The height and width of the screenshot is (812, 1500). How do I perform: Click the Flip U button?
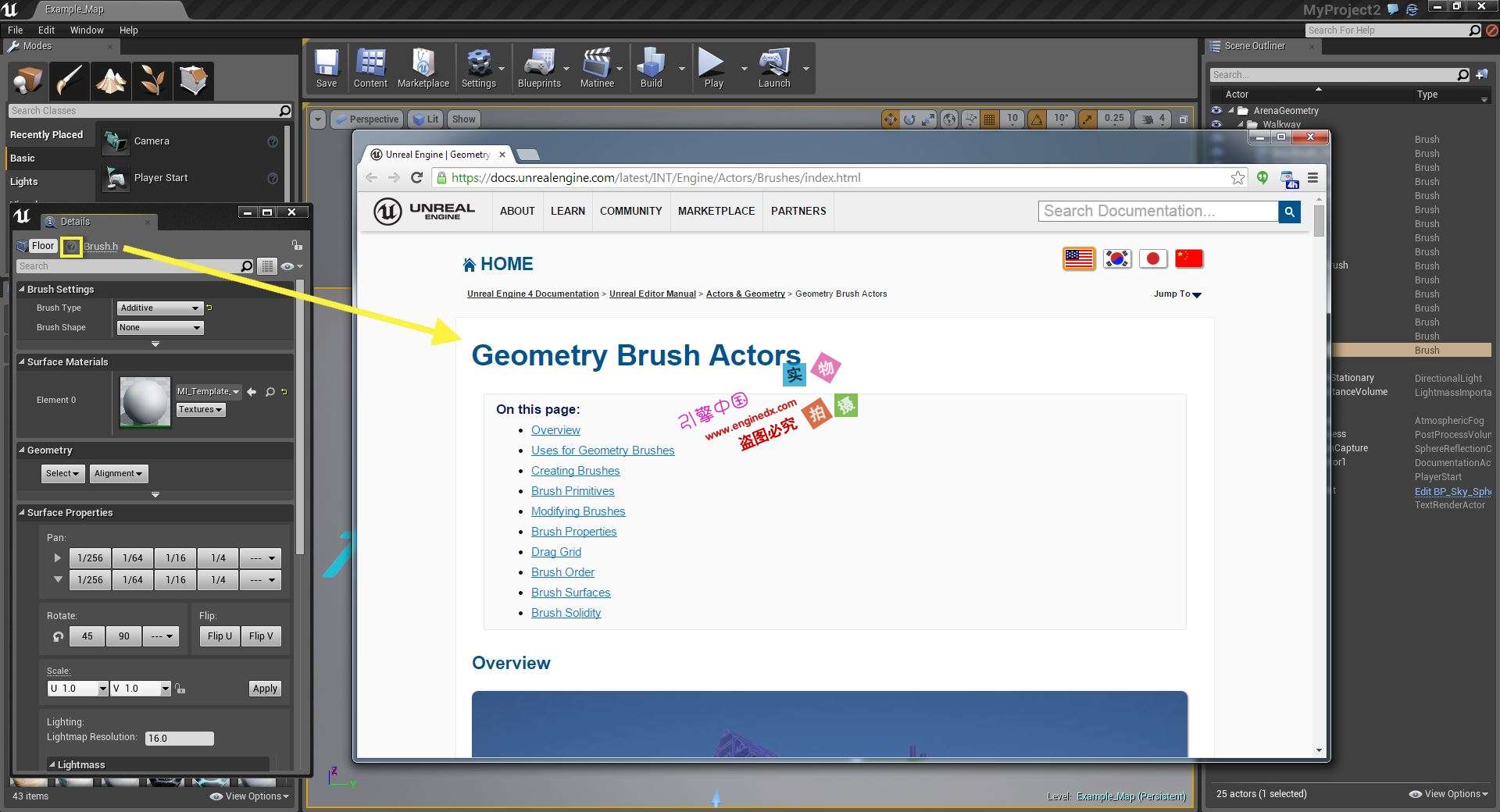220,636
